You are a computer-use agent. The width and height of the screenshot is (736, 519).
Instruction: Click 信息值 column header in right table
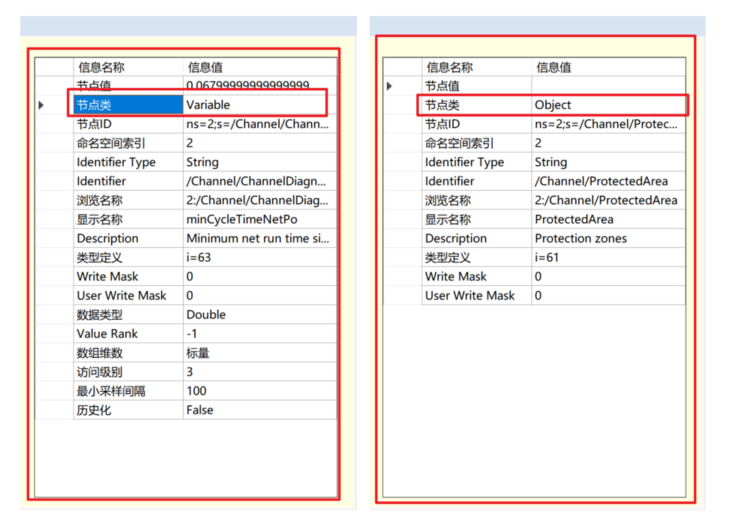(x=608, y=67)
